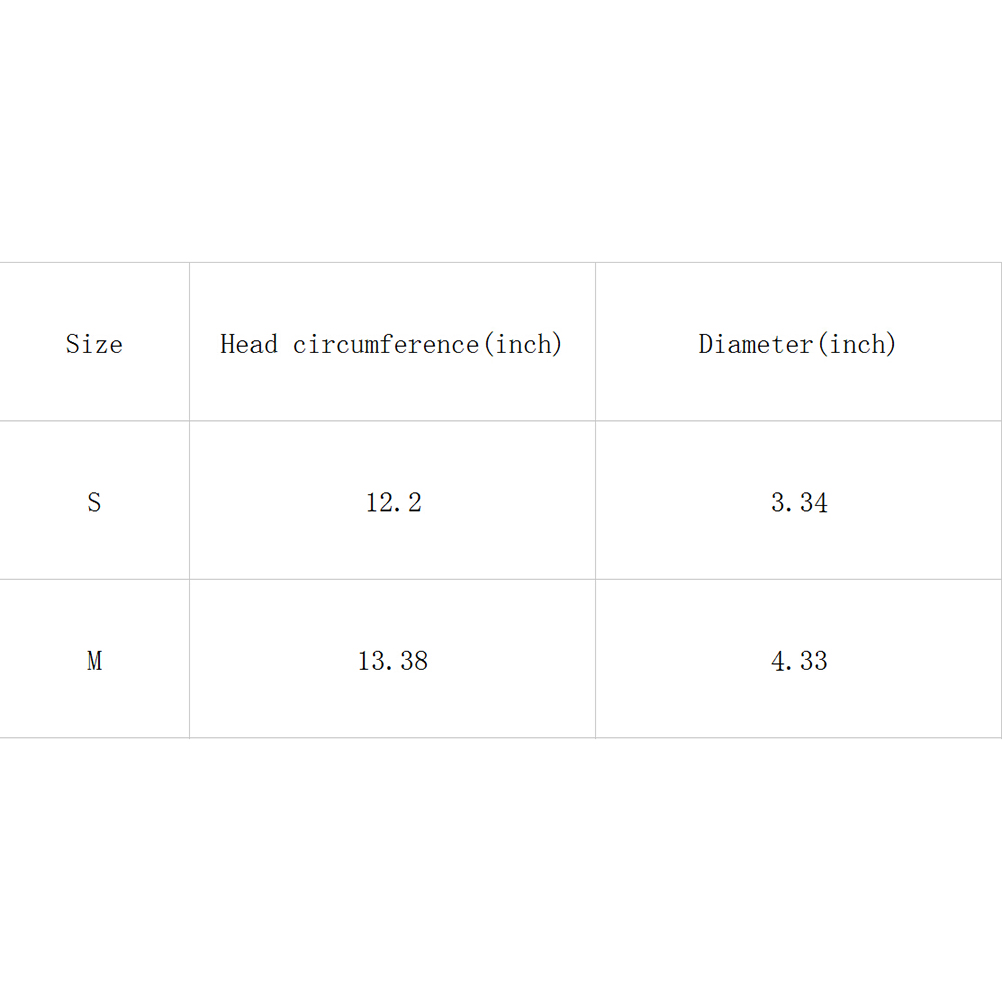Viewport: 1002px width, 1002px height.
Task: Click the line separating 3.34 and 4.33 cells
Action: (x=798, y=579)
